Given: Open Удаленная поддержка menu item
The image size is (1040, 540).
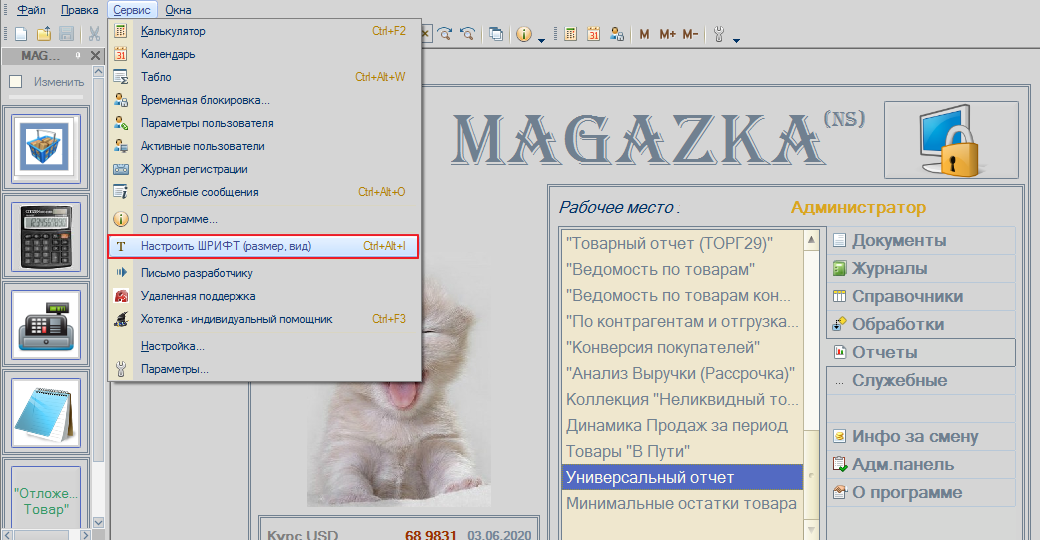Looking at the screenshot, I should [x=264, y=296].
